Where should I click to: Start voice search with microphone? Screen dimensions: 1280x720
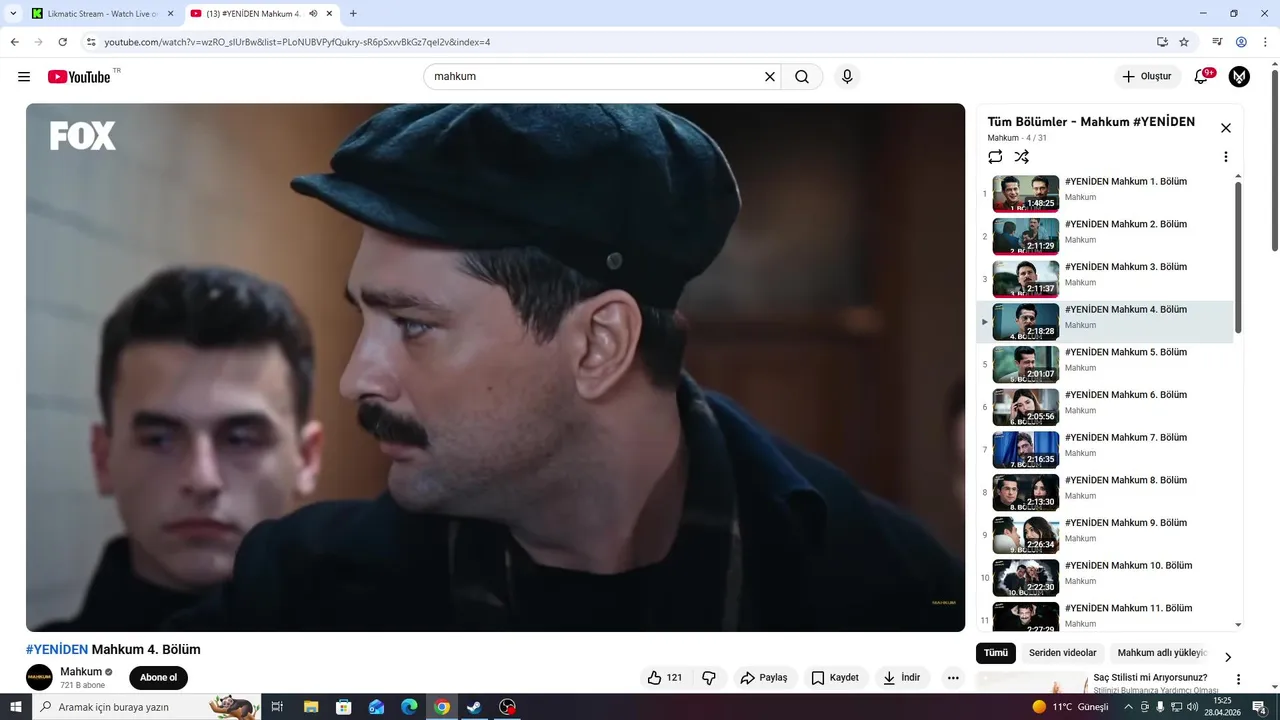tap(847, 77)
